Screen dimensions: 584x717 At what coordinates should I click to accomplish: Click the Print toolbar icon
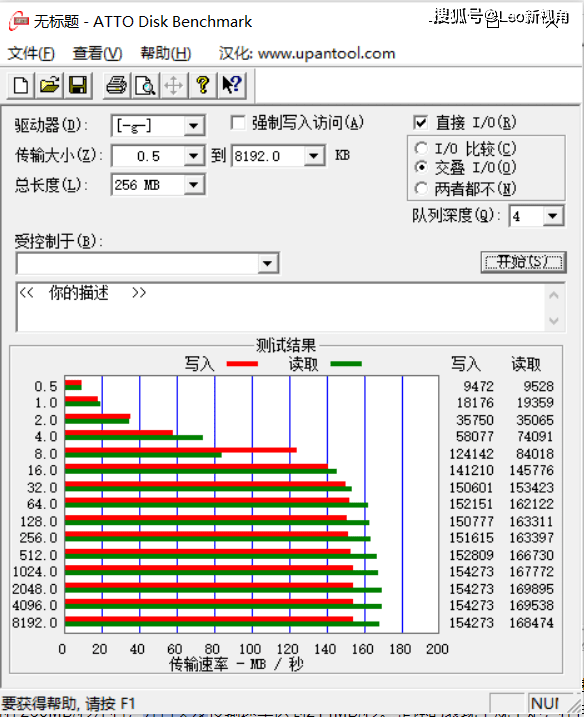tap(116, 86)
